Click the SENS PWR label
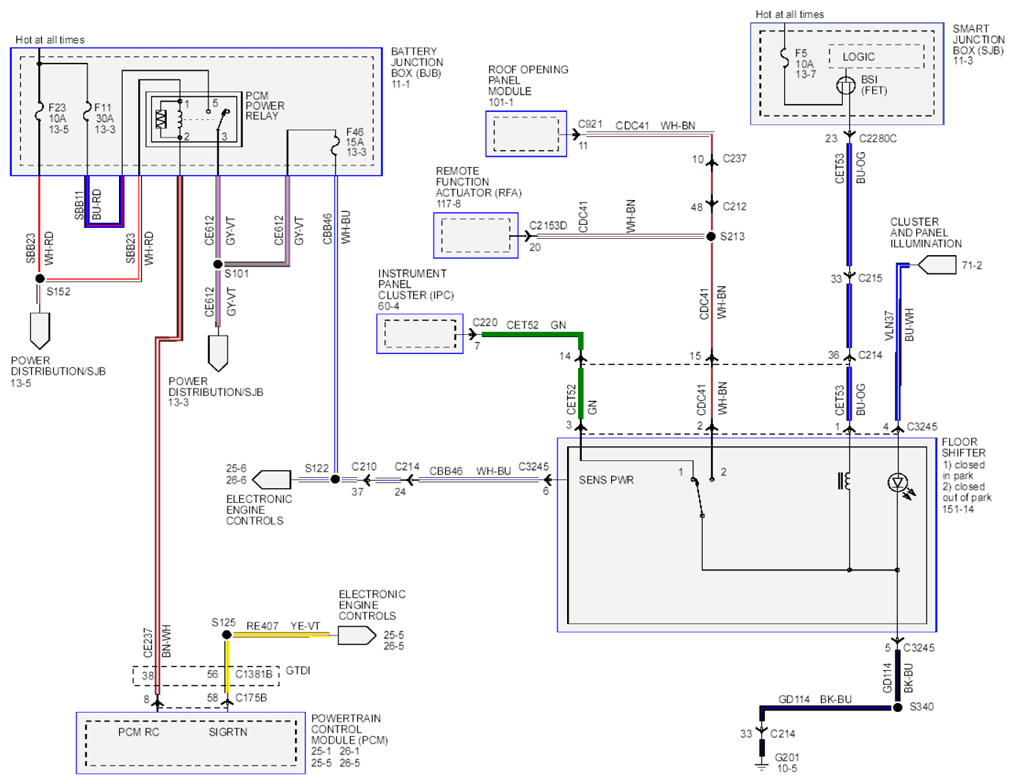 pos(606,480)
